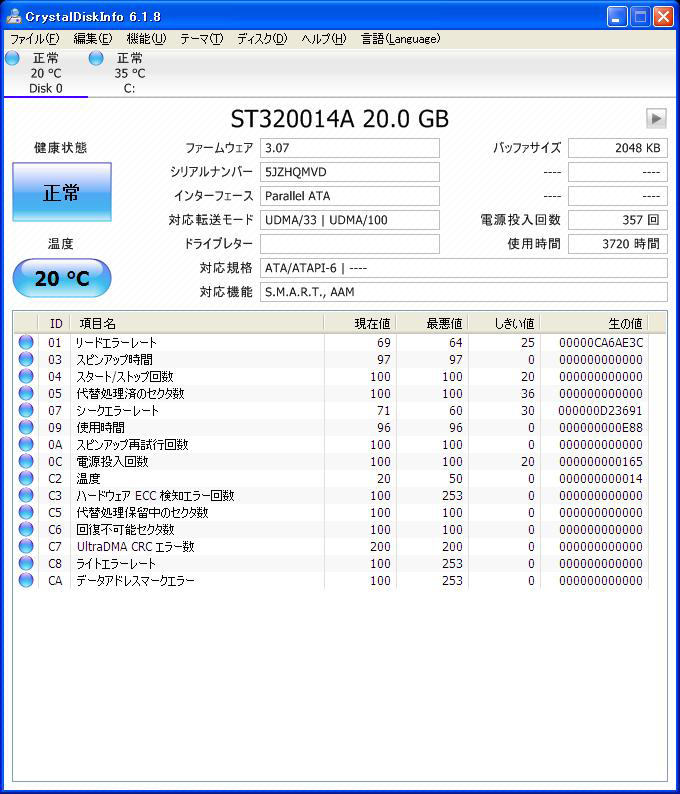Click the empty ドライブレター field
The height and width of the screenshot is (794, 680).
click(x=350, y=244)
